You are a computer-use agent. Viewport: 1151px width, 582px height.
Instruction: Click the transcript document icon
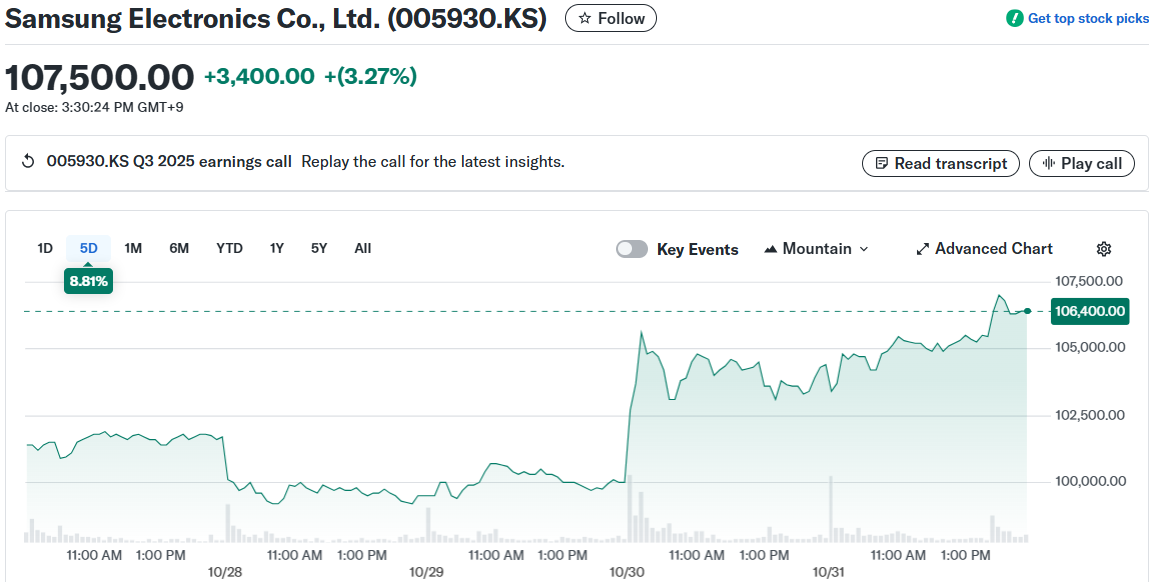(x=881, y=163)
